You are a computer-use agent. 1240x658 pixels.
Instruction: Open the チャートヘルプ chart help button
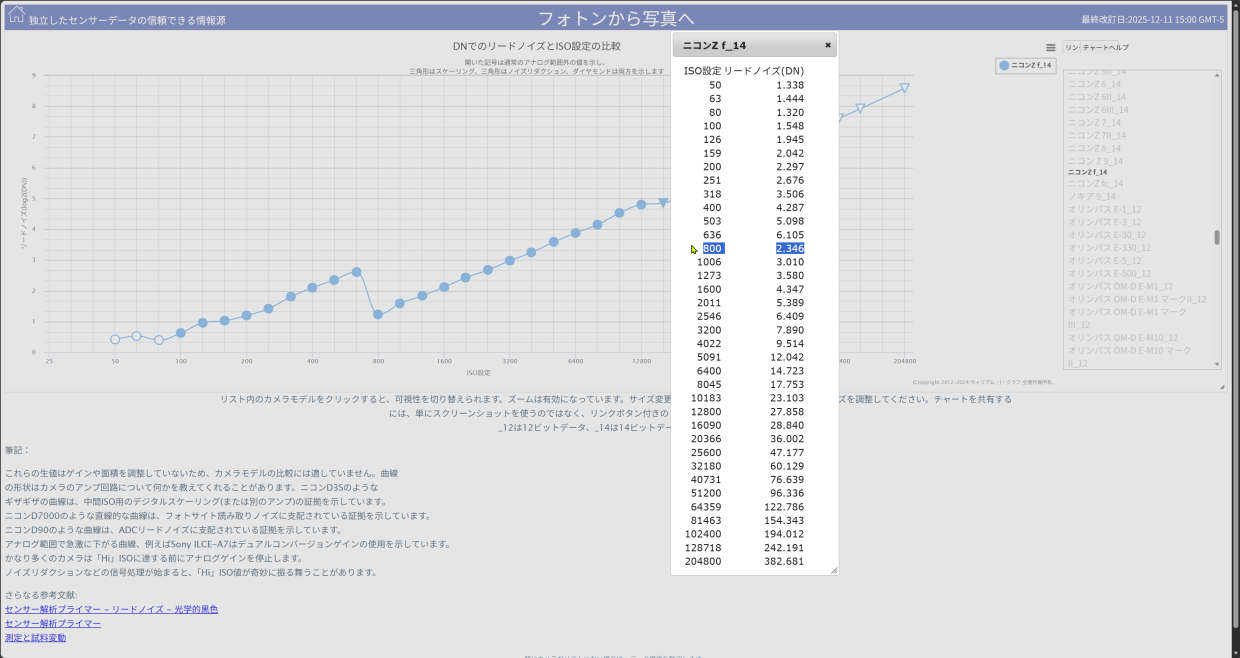(x=1106, y=47)
